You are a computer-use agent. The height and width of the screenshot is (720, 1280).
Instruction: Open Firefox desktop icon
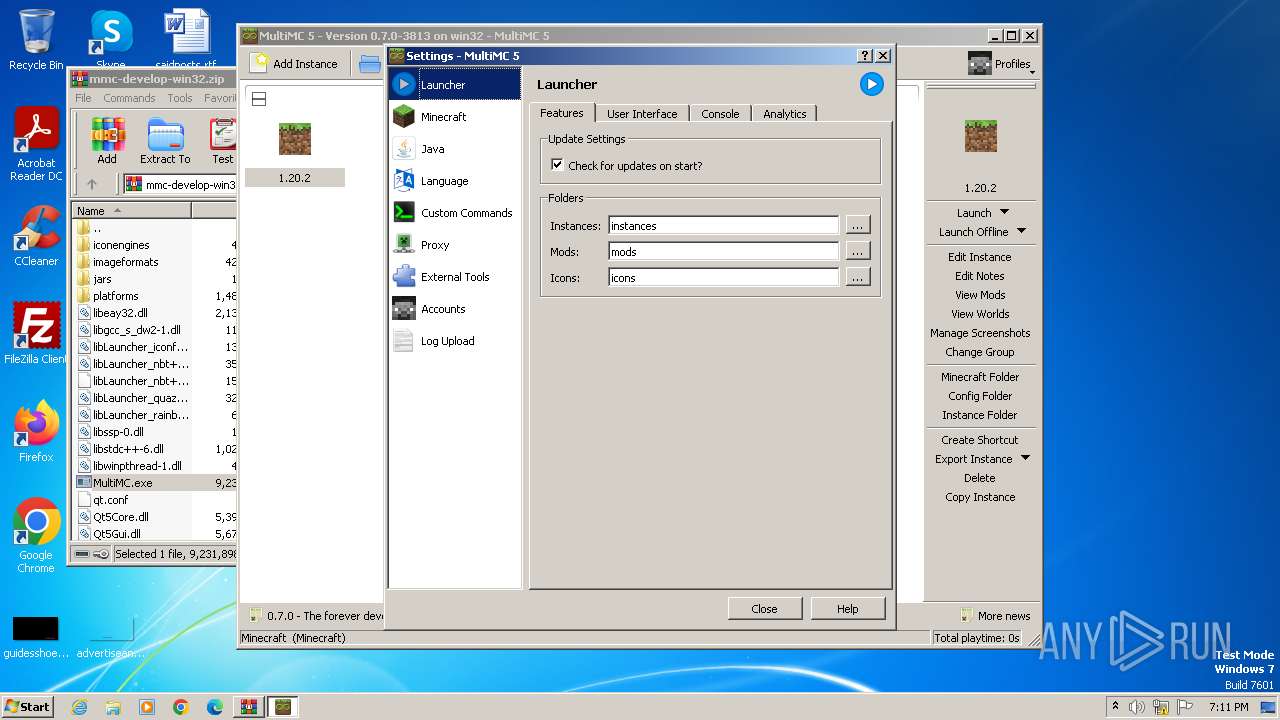(x=37, y=431)
